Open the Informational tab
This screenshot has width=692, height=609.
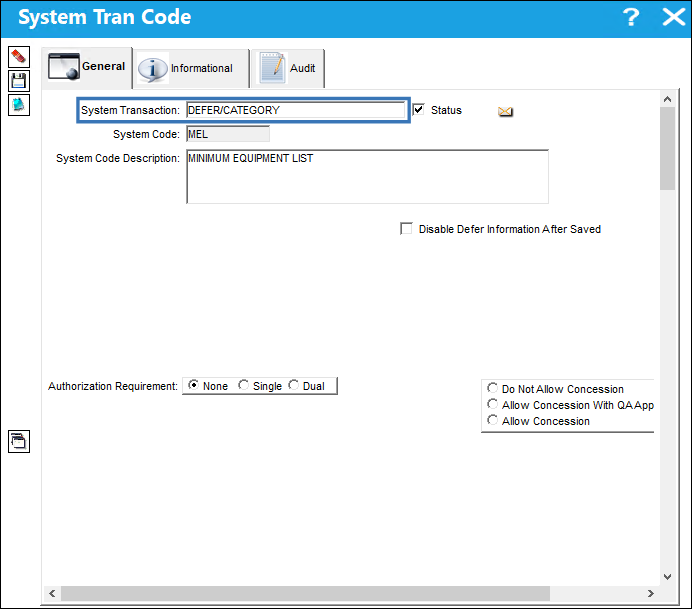tap(191, 68)
